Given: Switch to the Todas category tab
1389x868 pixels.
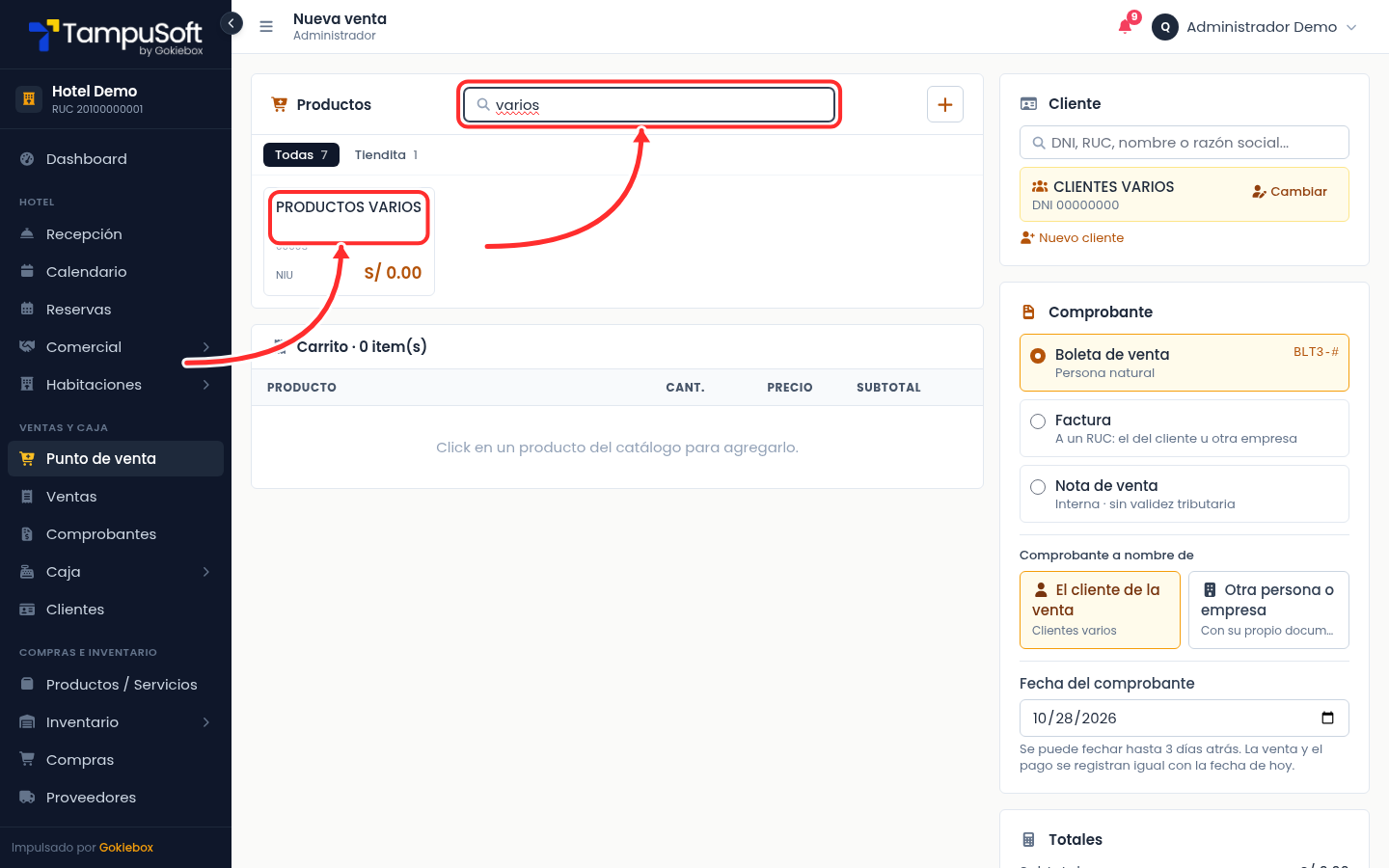Looking at the screenshot, I should 301,155.
